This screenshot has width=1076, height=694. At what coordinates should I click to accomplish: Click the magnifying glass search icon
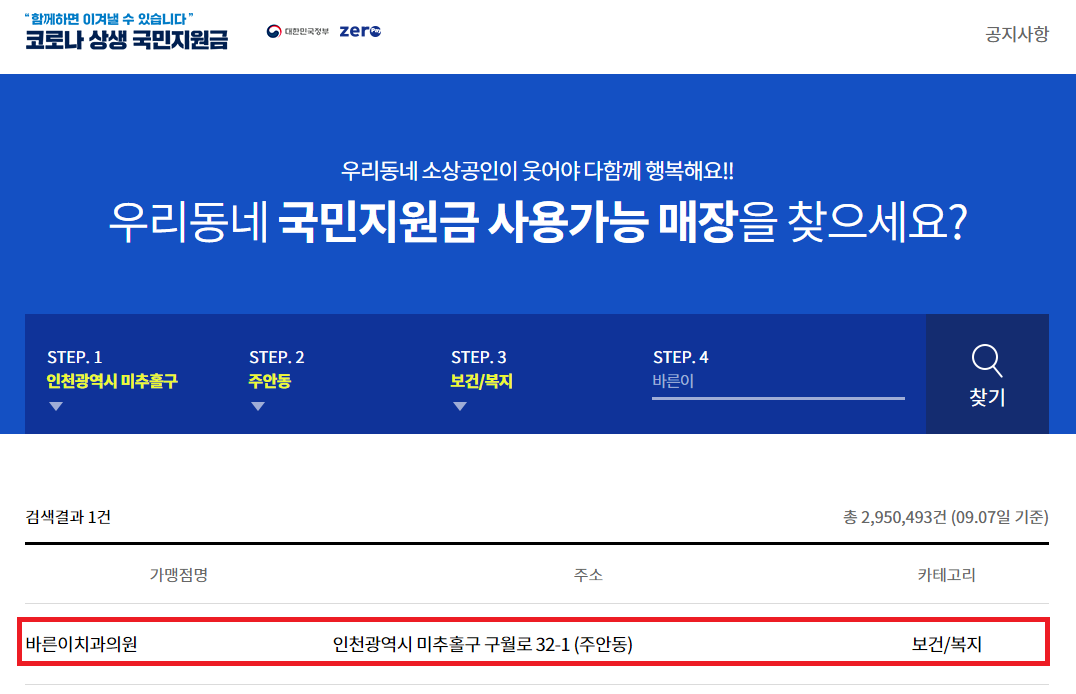(x=987, y=360)
